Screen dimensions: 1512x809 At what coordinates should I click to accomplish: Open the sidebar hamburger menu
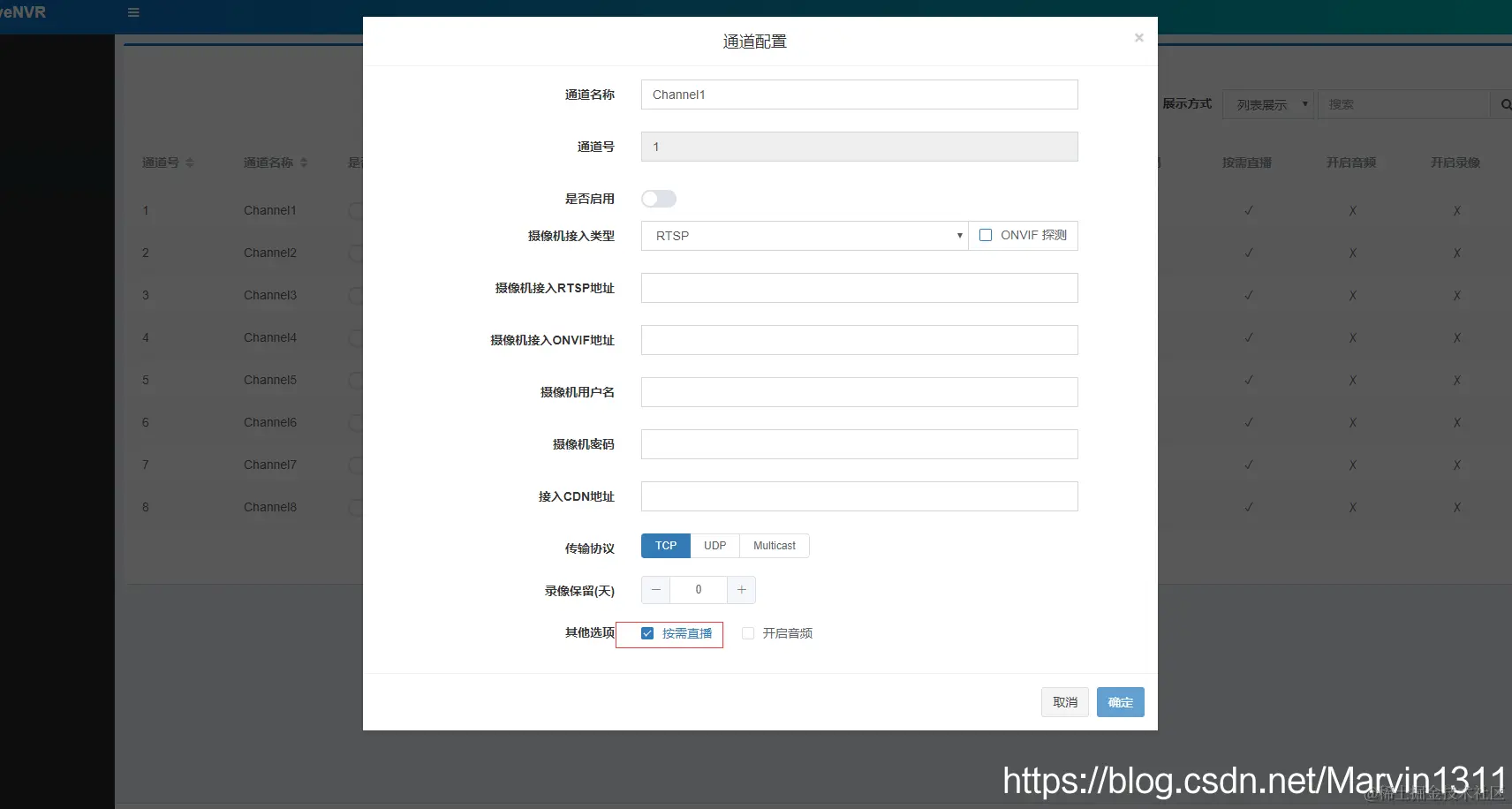point(133,12)
